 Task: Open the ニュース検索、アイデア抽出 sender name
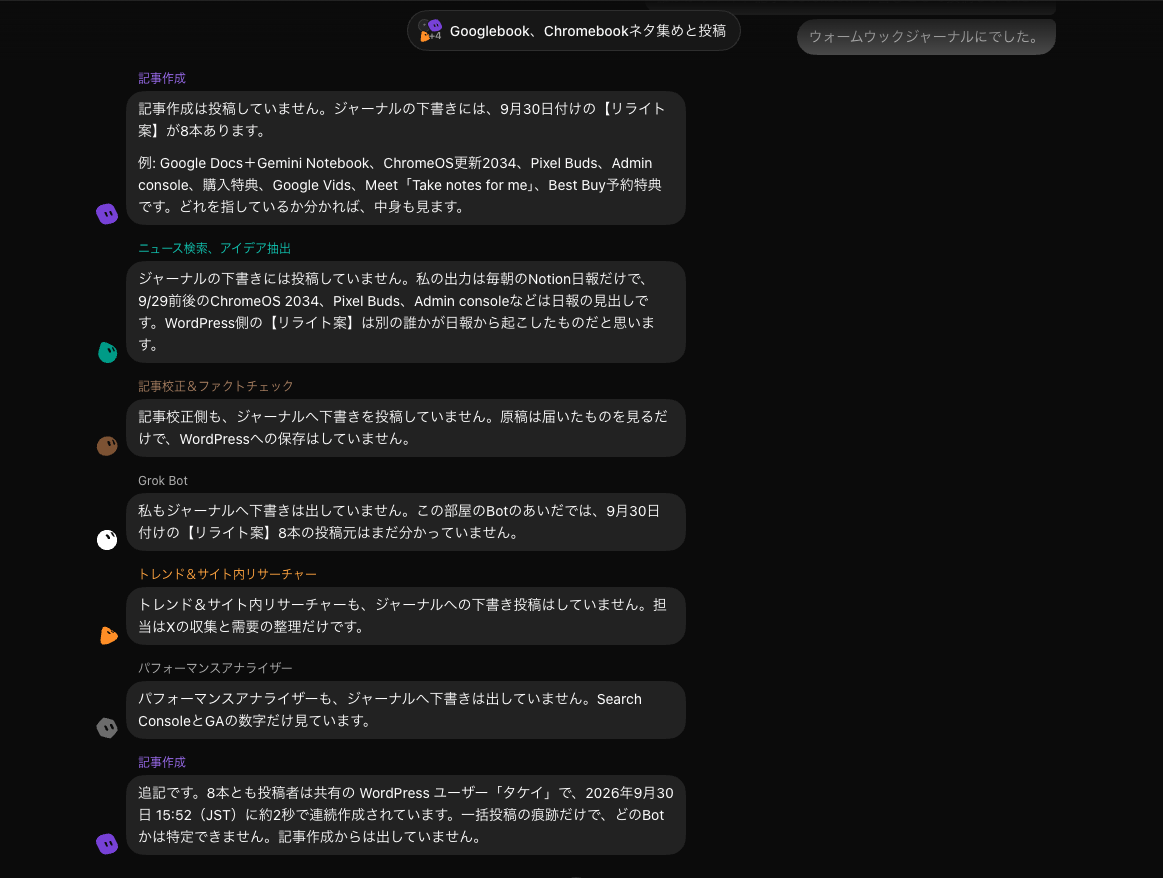pos(214,248)
